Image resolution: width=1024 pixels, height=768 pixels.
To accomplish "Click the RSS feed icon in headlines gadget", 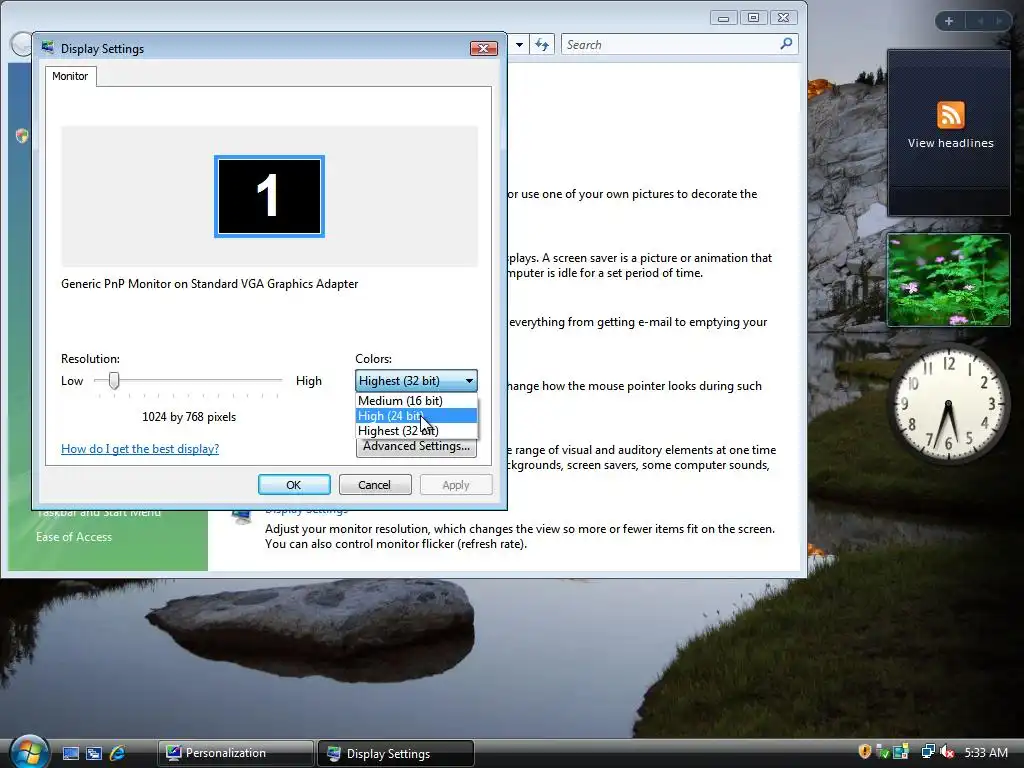I will click(950, 116).
